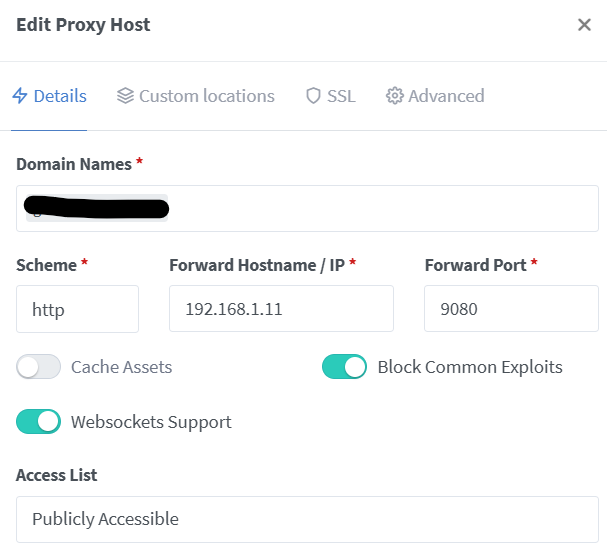Click the shield icon for SSL
This screenshot has width=607, height=553.
[x=313, y=96]
